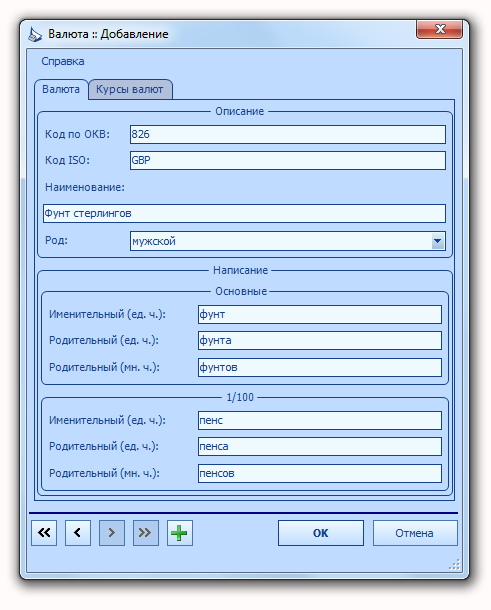
Task: Click the field containing пенсов
Action: click(x=320, y=473)
